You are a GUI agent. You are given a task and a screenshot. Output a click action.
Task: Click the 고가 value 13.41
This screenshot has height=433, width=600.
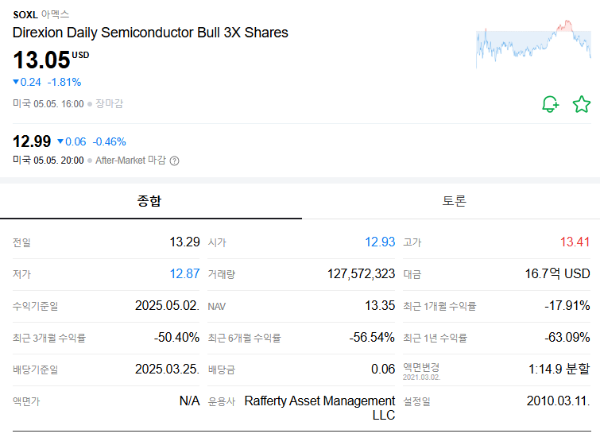(x=575, y=242)
